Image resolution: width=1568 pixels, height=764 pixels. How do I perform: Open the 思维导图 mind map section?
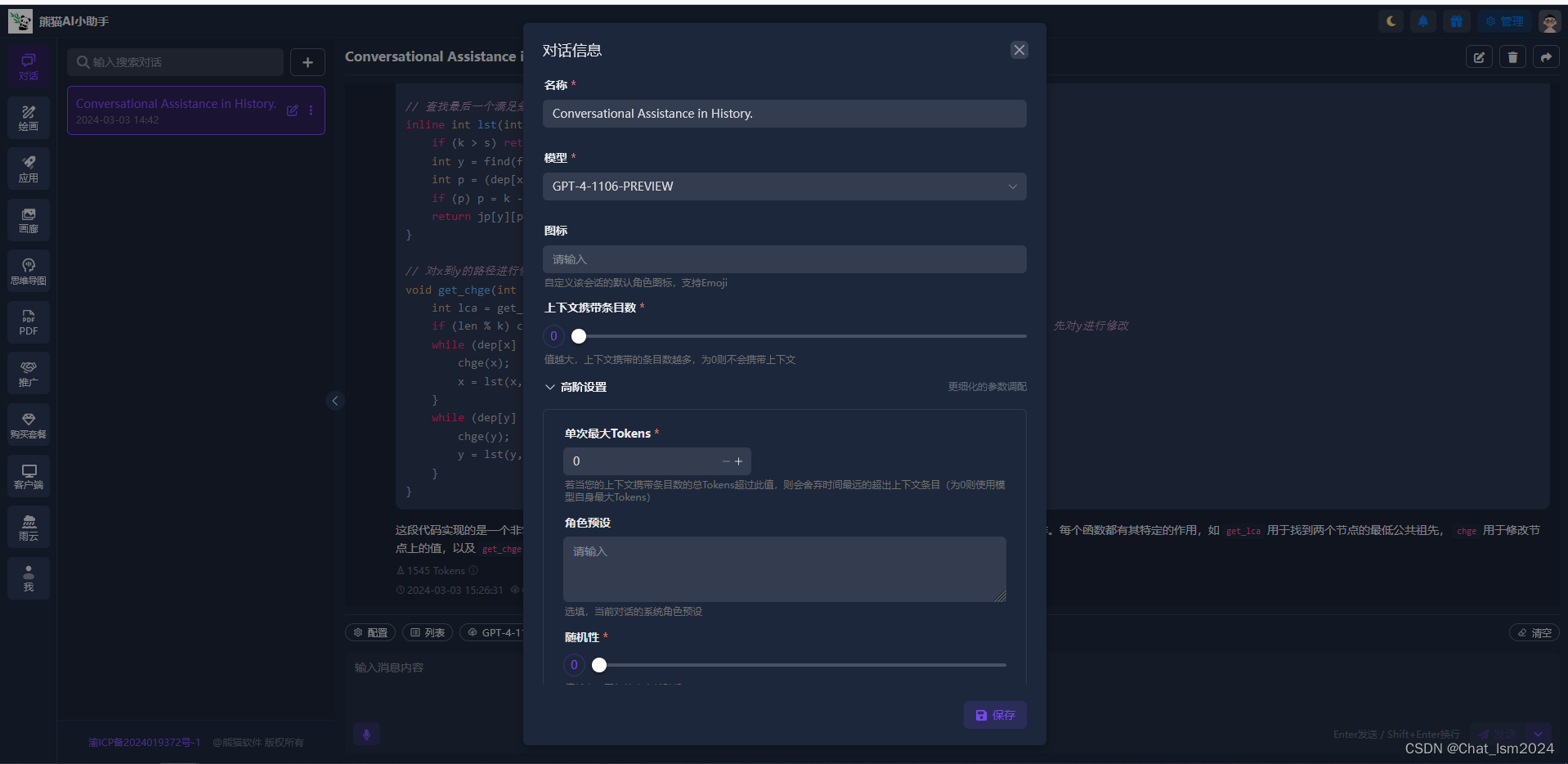(29, 272)
